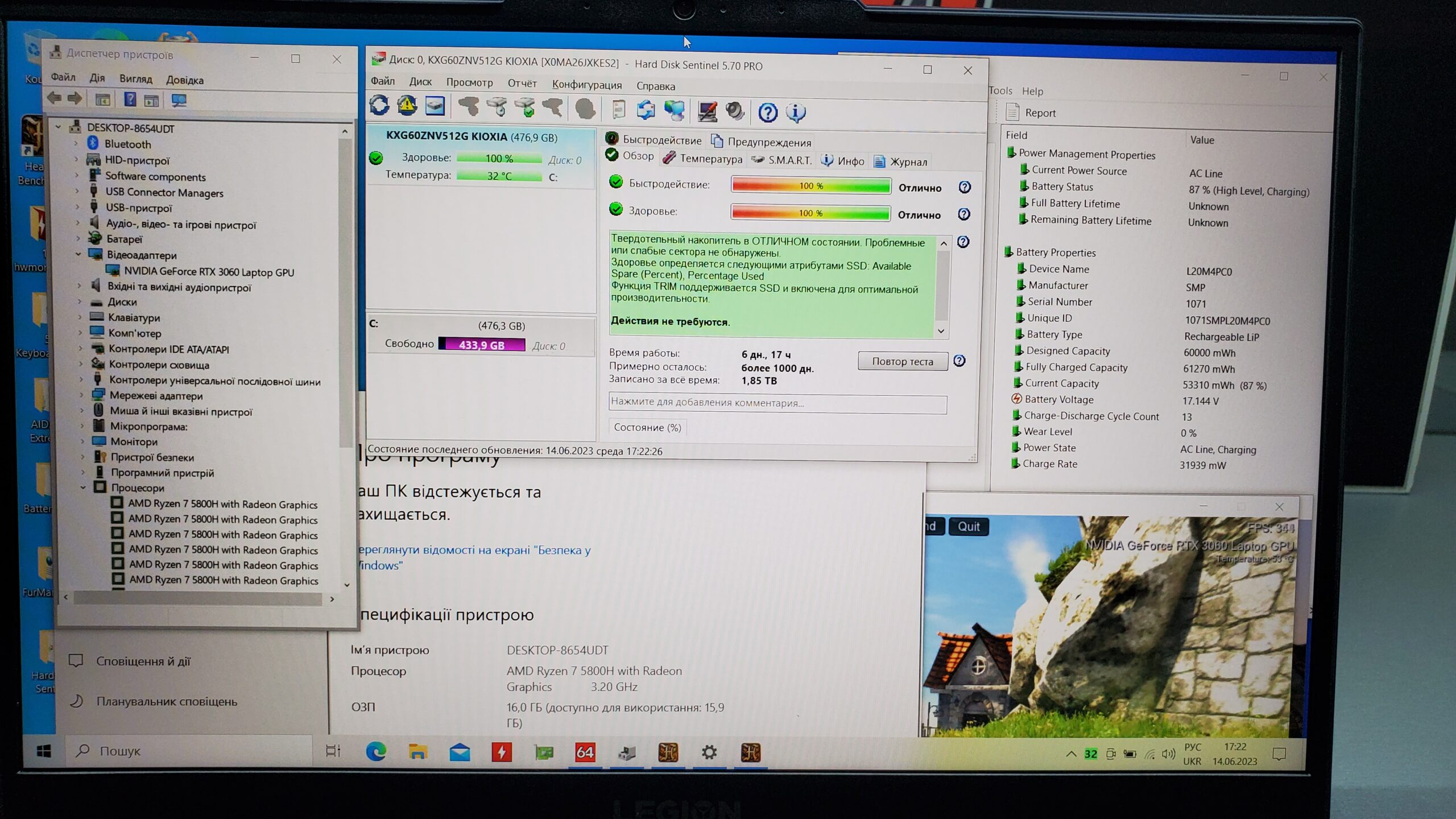This screenshot has height=819, width=1456.
Task: Click scan for hardware changes icon in Device Manager
Action: pyautogui.click(x=179, y=101)
